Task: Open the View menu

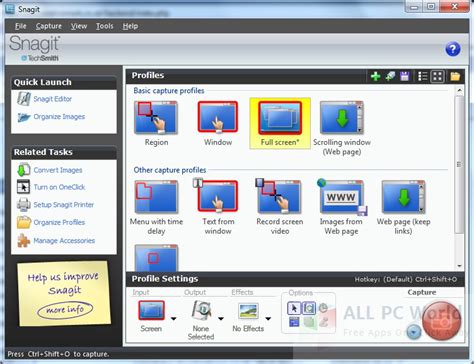Action: tap(79, 26)
